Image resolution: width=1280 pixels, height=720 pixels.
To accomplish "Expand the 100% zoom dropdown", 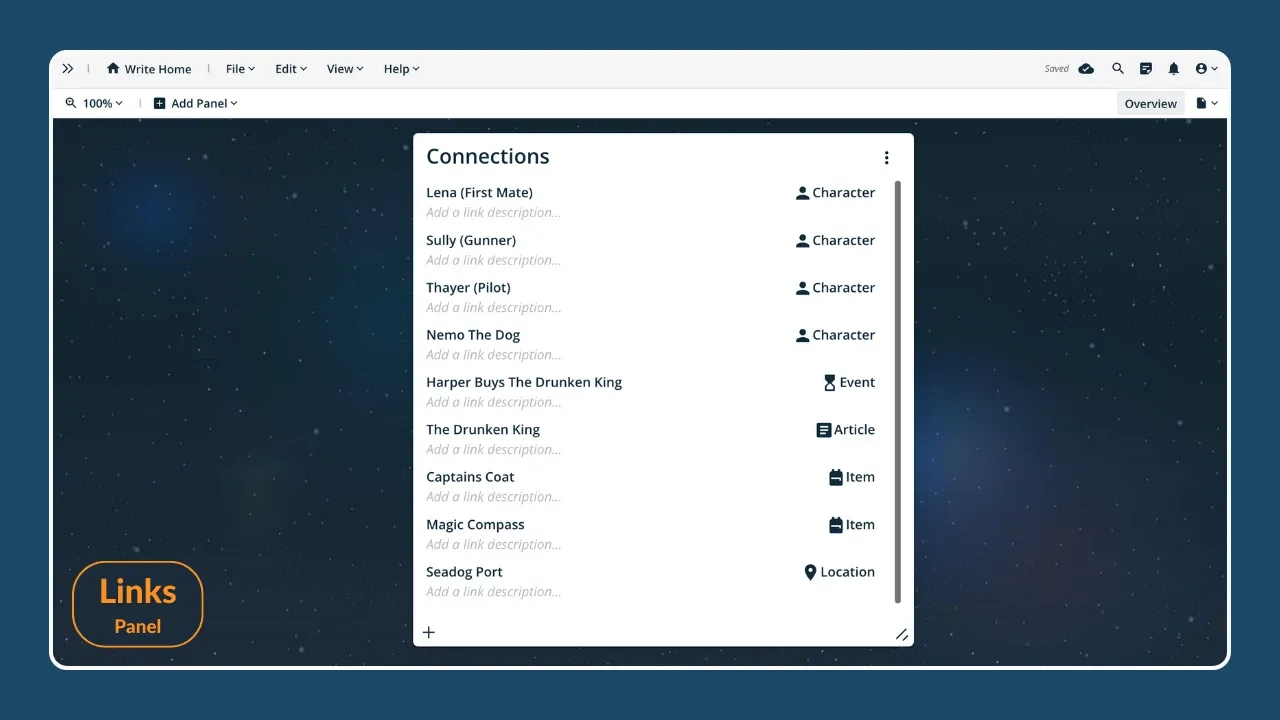I will pyautogui.click(x=95, y=103).
